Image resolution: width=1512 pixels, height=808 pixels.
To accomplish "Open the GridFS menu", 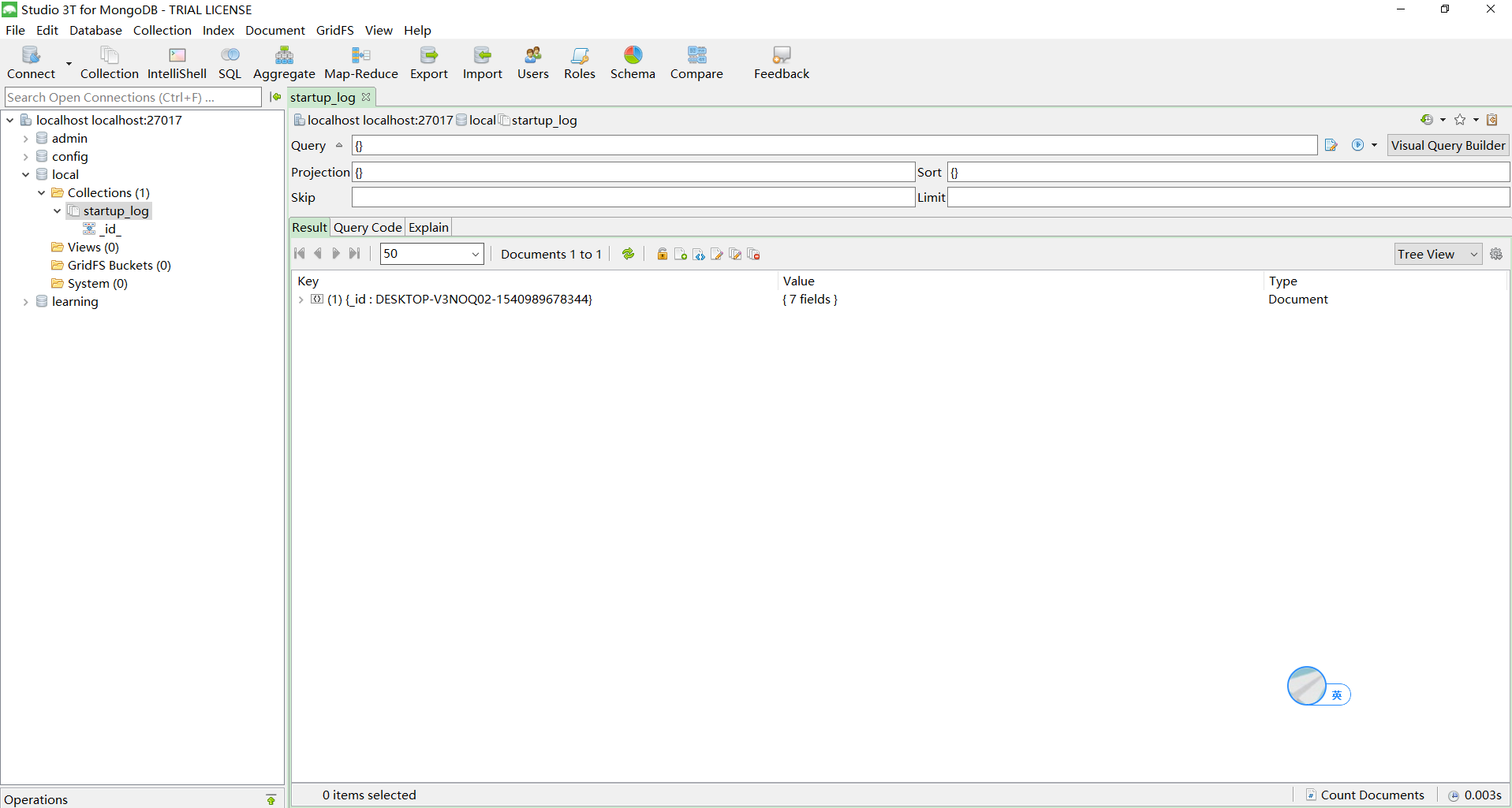I will [x=334, y=30].
